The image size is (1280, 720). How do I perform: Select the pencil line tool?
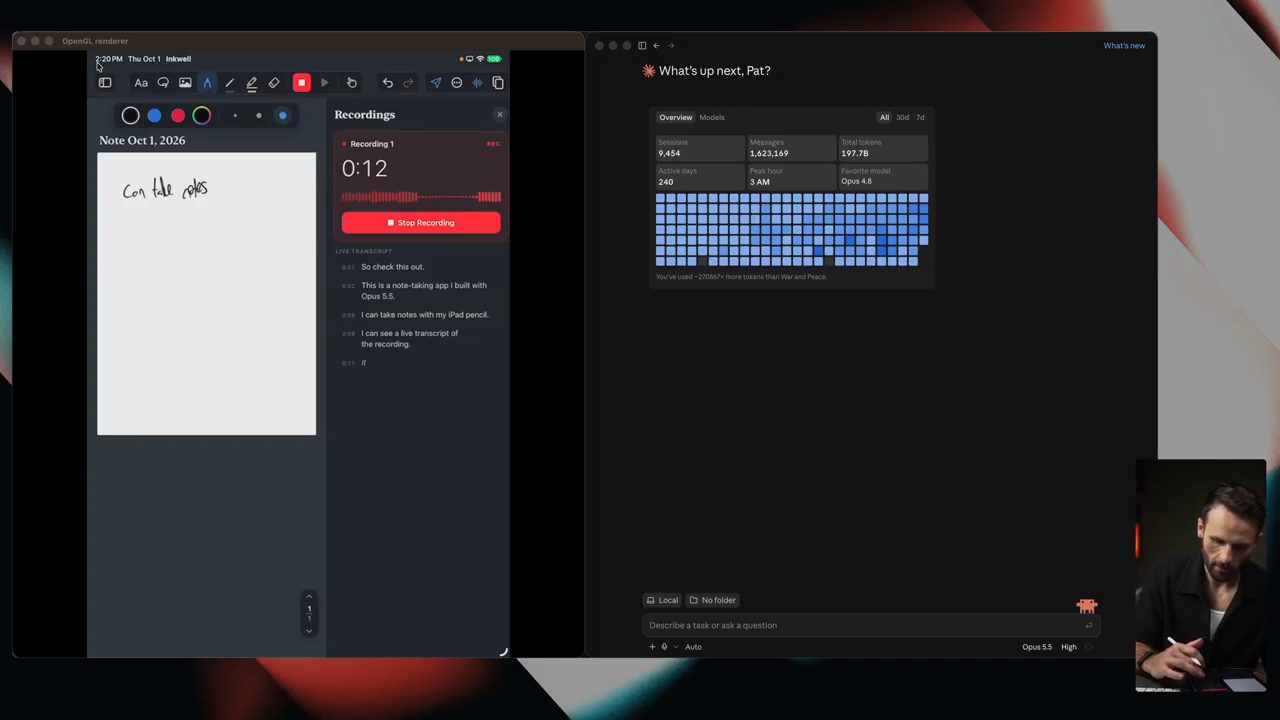(x=229, y=83)
